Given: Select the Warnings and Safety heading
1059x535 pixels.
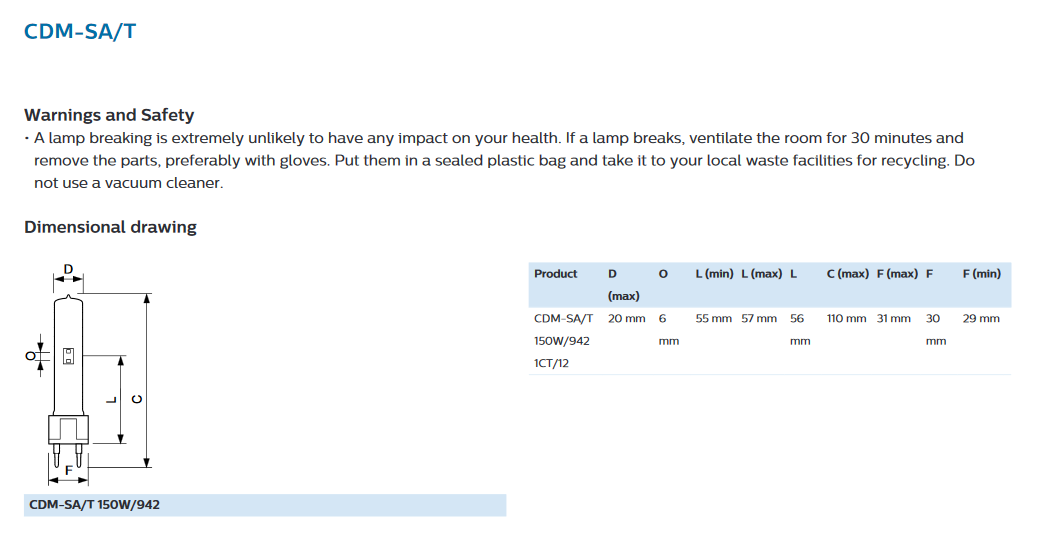Looking at the screenshot, I should (x=109, y=115).
